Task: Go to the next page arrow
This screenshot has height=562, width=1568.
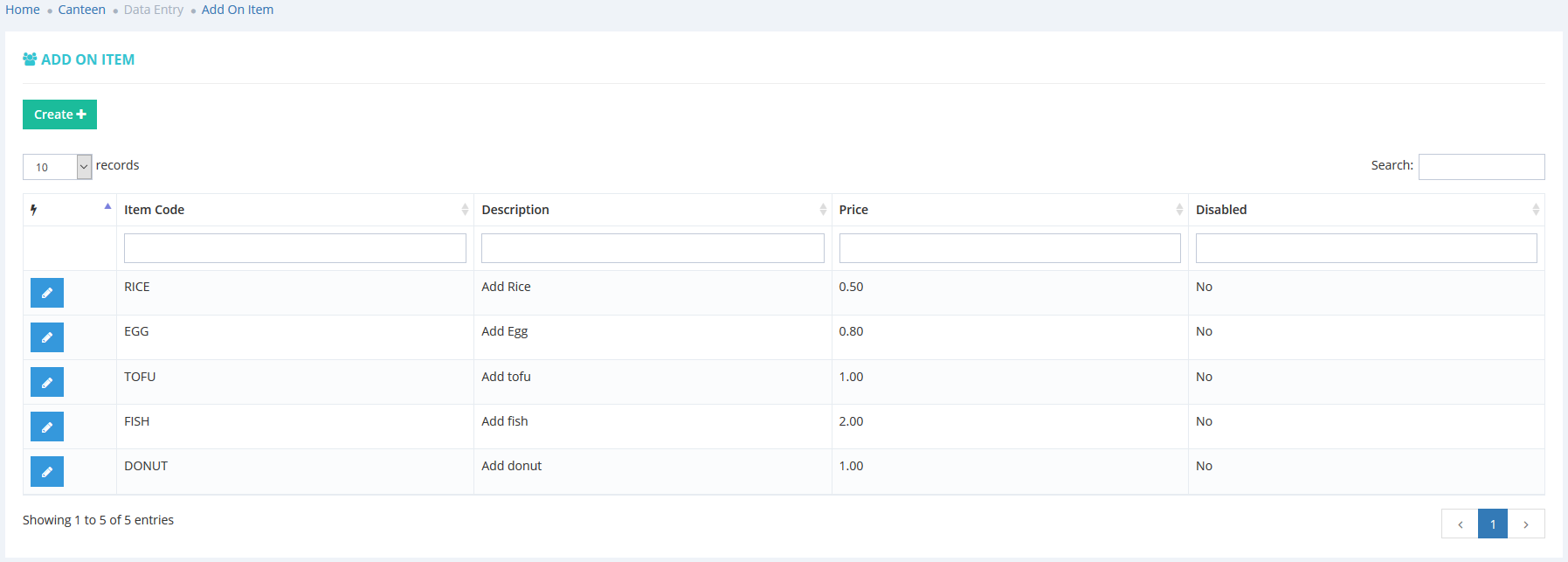Action: [x=1526, y=524]
